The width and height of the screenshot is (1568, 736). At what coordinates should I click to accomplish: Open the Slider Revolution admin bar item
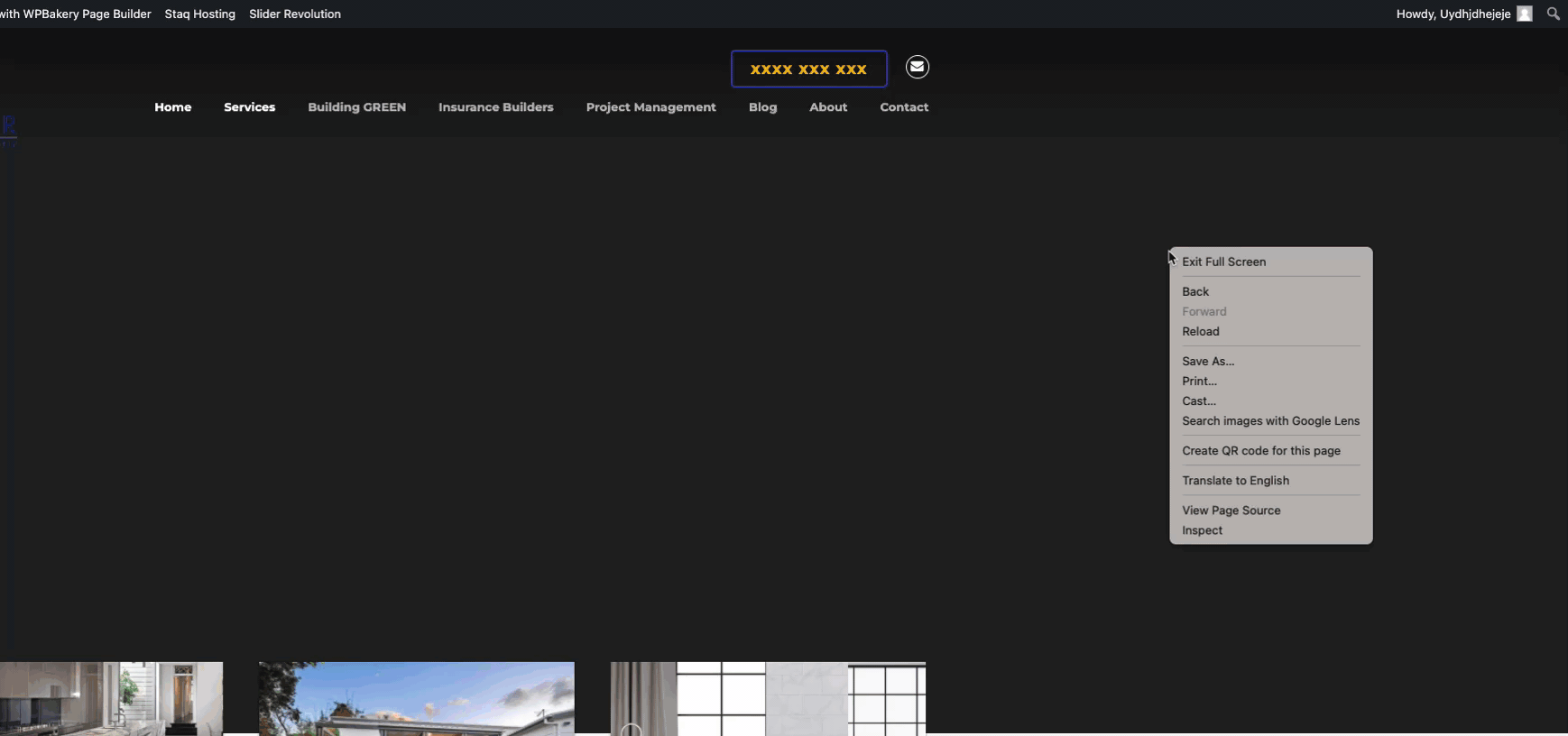pos(294,14)
